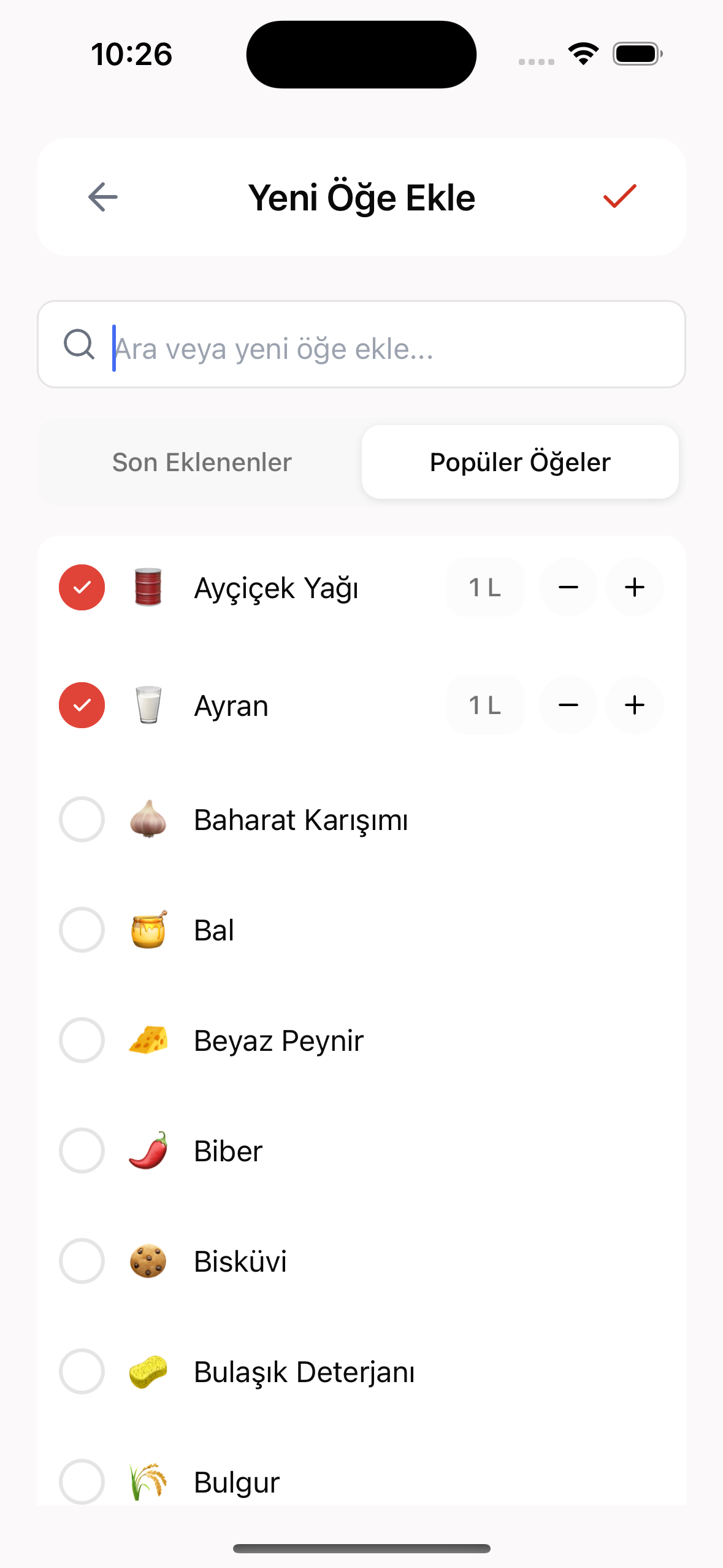This screenshot has height=1568, width=723.
Task: Uncheck the Ayçiçek Yağı item
Action: click(x=82, y=587)
